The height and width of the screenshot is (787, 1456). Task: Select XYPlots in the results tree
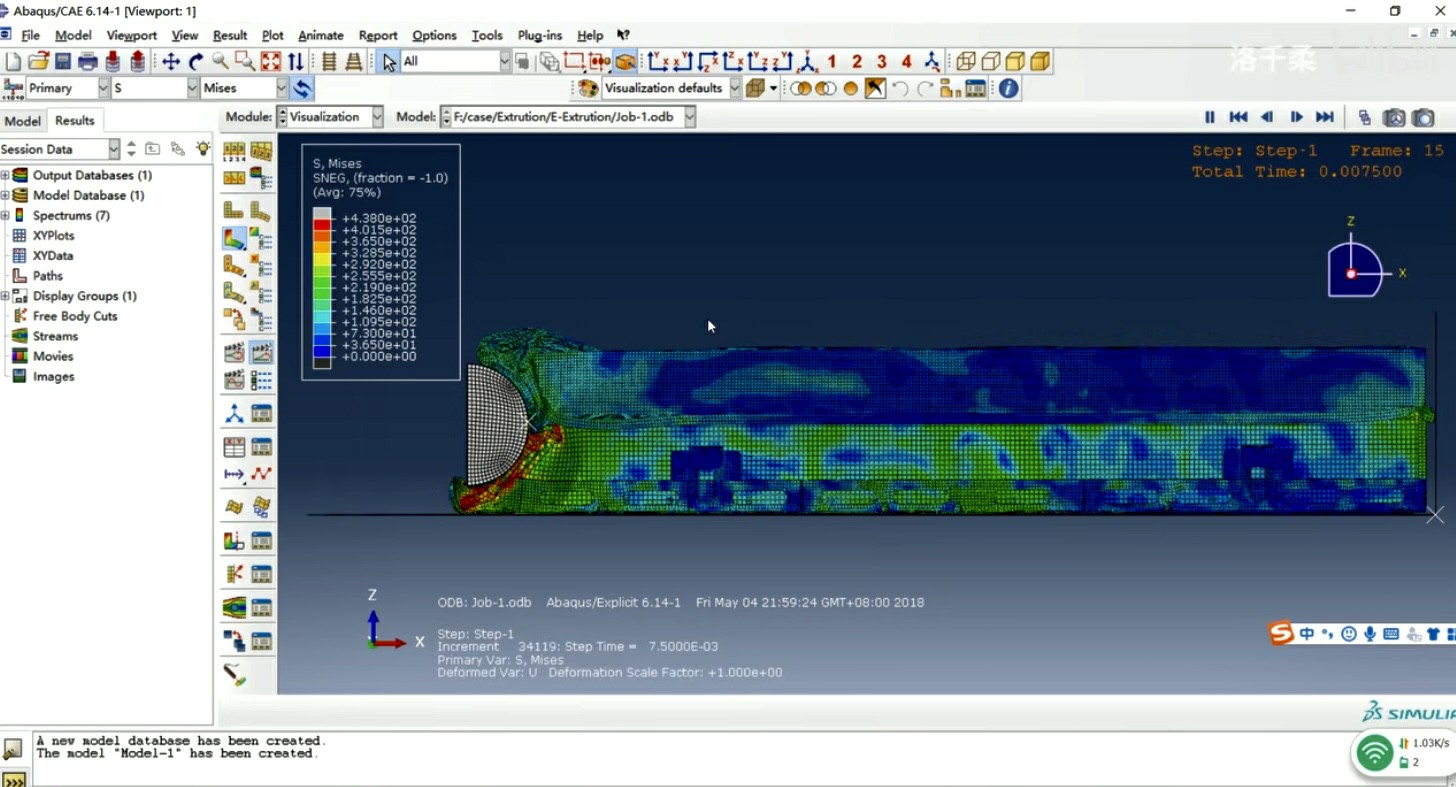click(x=53, y=236)
